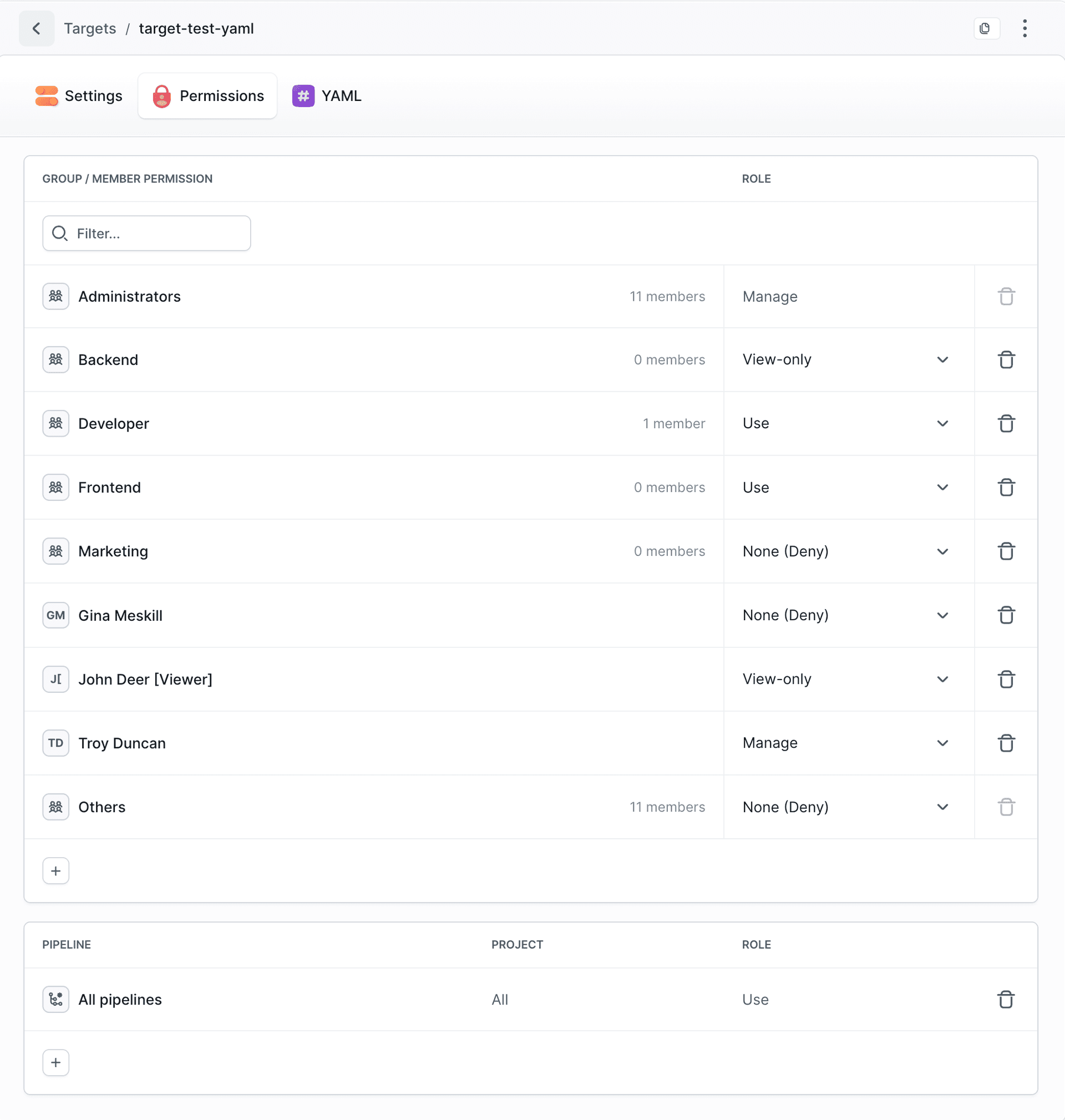
Task: Click the All pipelines row icon
Action: point(55,1000)
